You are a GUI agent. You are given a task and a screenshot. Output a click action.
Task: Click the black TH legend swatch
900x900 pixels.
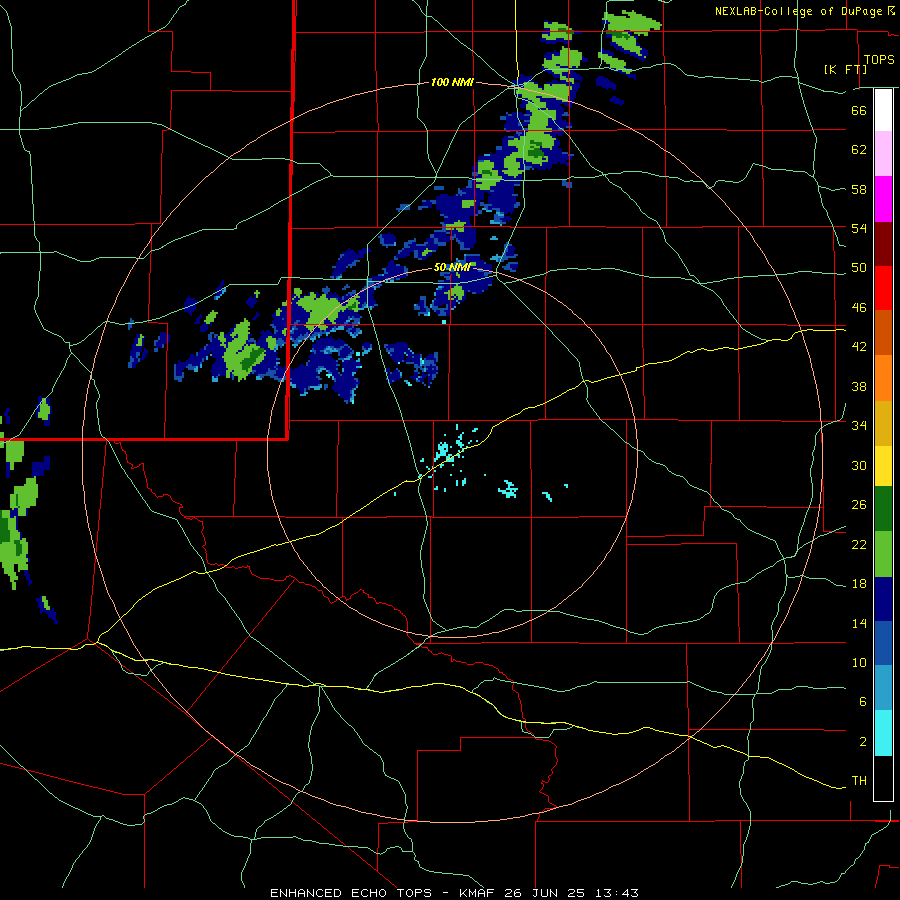pos(883,778)
